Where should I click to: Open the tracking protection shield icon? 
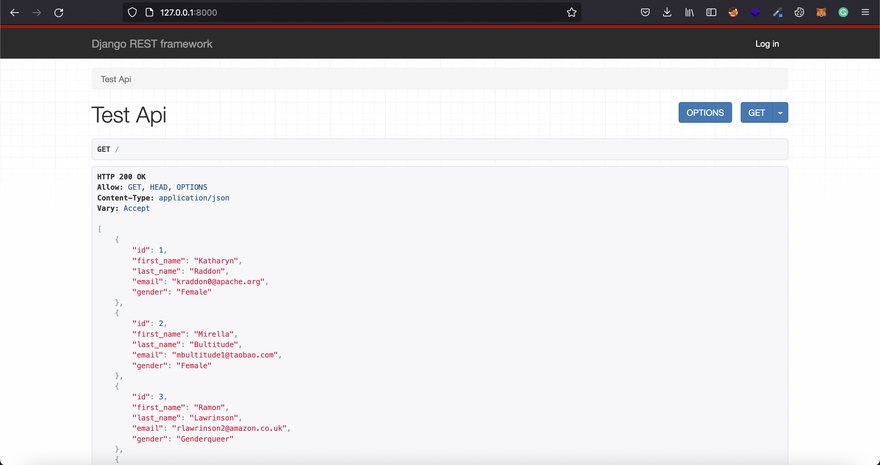[x=132, y=12]
